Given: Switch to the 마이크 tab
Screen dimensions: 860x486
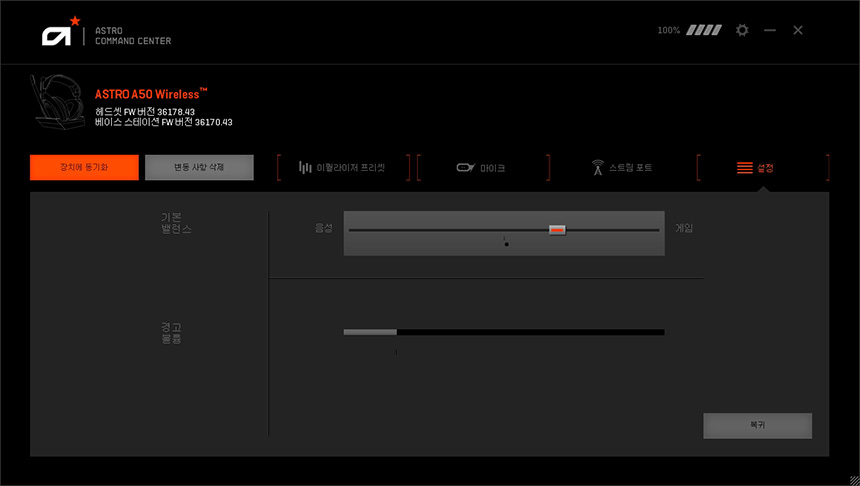Looking at the screenshot, I should pos(483,168).
